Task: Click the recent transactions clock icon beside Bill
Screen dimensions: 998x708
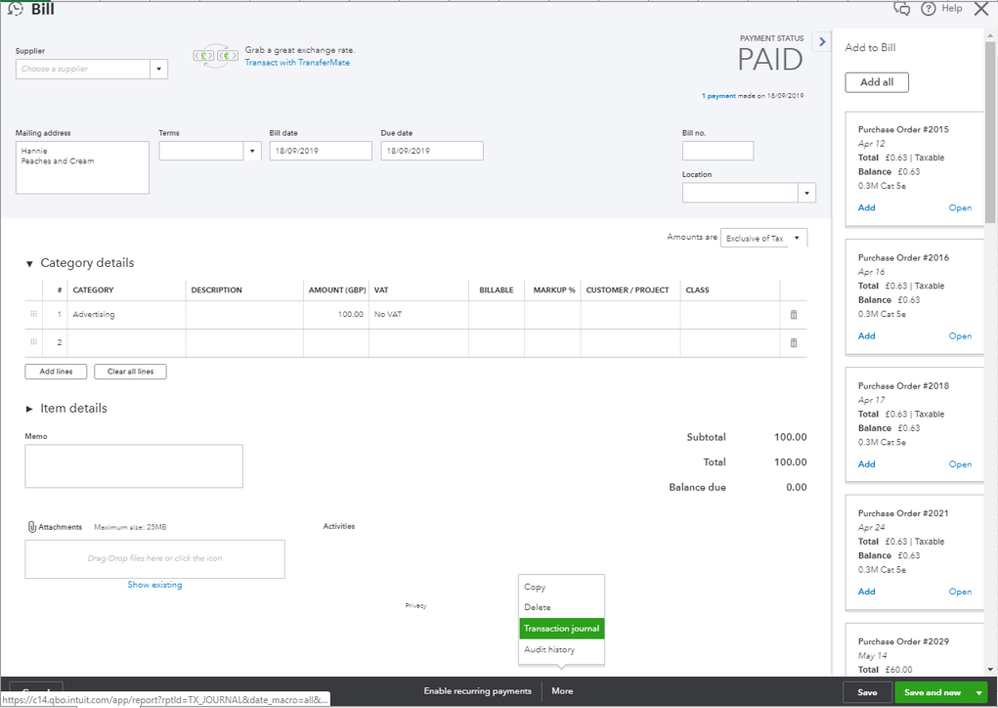Action: pos(15,9)
